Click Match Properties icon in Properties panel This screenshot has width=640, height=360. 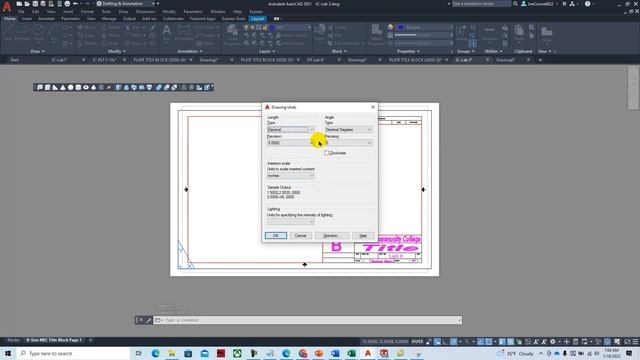pyautogui.click(x=376, y=34)
